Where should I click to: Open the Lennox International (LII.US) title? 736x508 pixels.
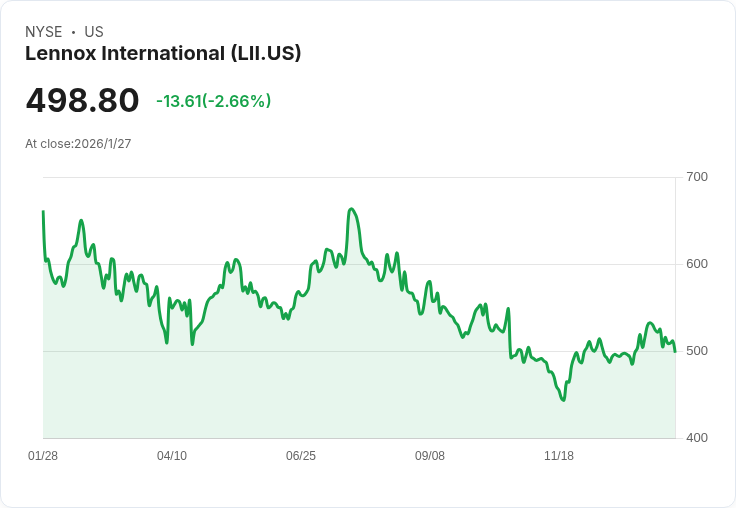click(x=163, y=53)
